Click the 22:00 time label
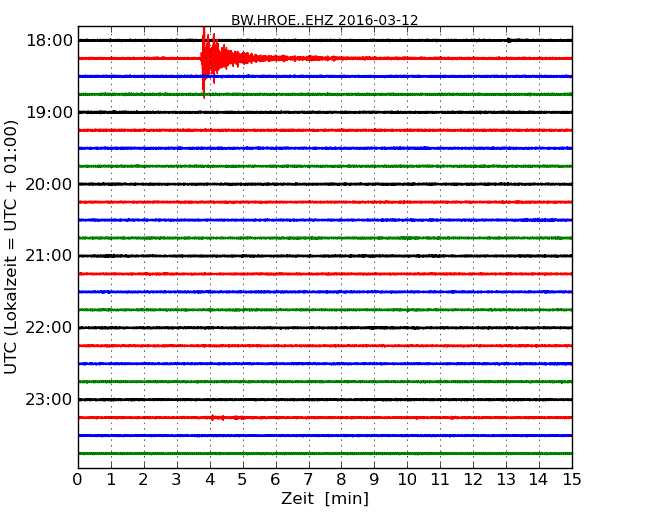This screenshot has height=520, width=650. pos(49,328)
